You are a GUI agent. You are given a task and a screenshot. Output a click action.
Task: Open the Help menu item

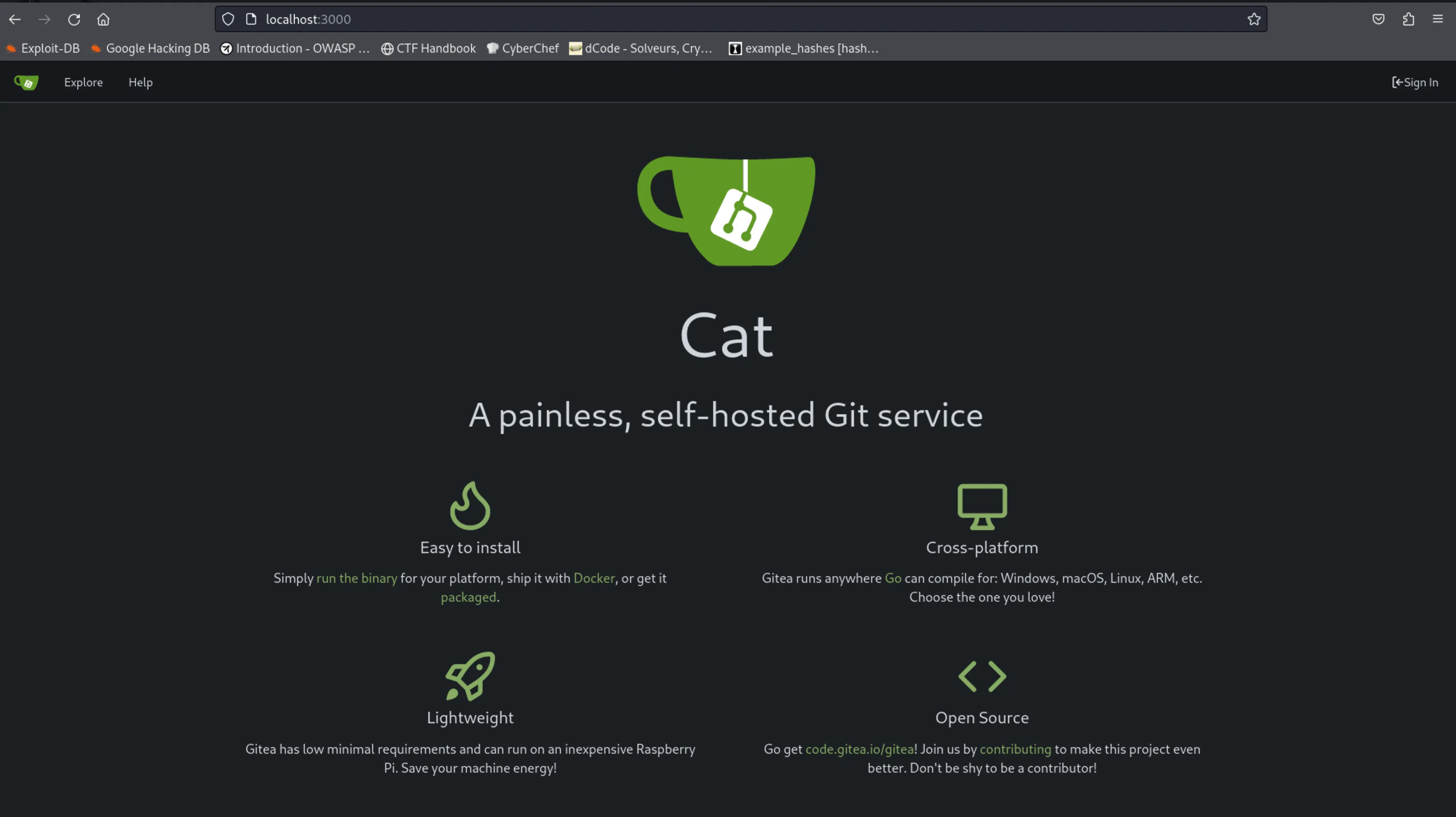[x=141, y=83]
